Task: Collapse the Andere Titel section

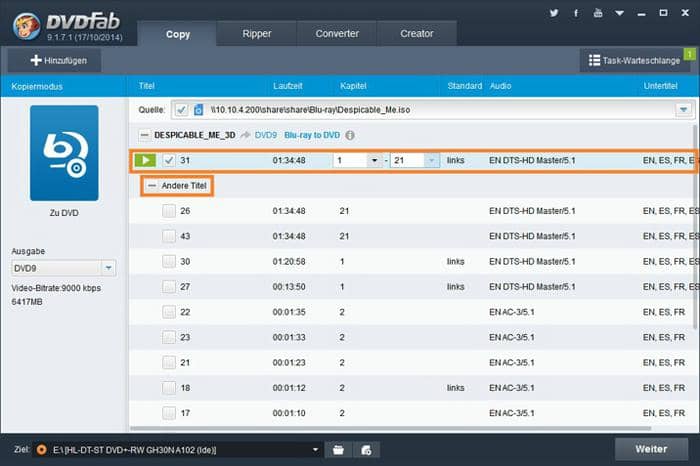Action: 152,186
